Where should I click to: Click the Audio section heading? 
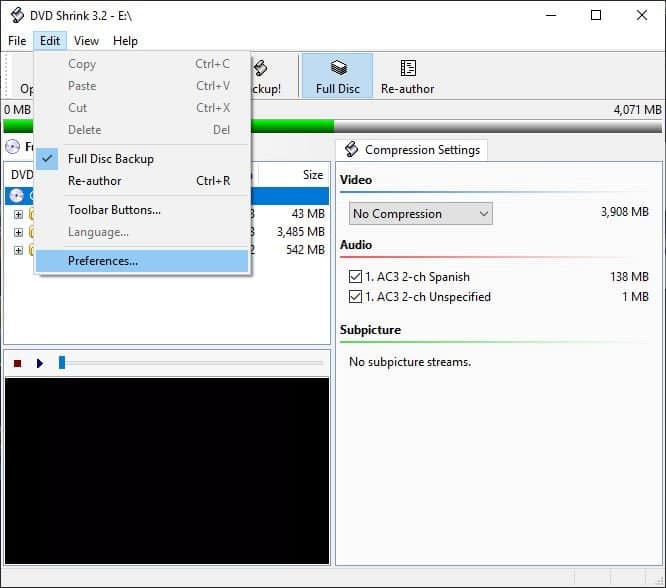356,245
